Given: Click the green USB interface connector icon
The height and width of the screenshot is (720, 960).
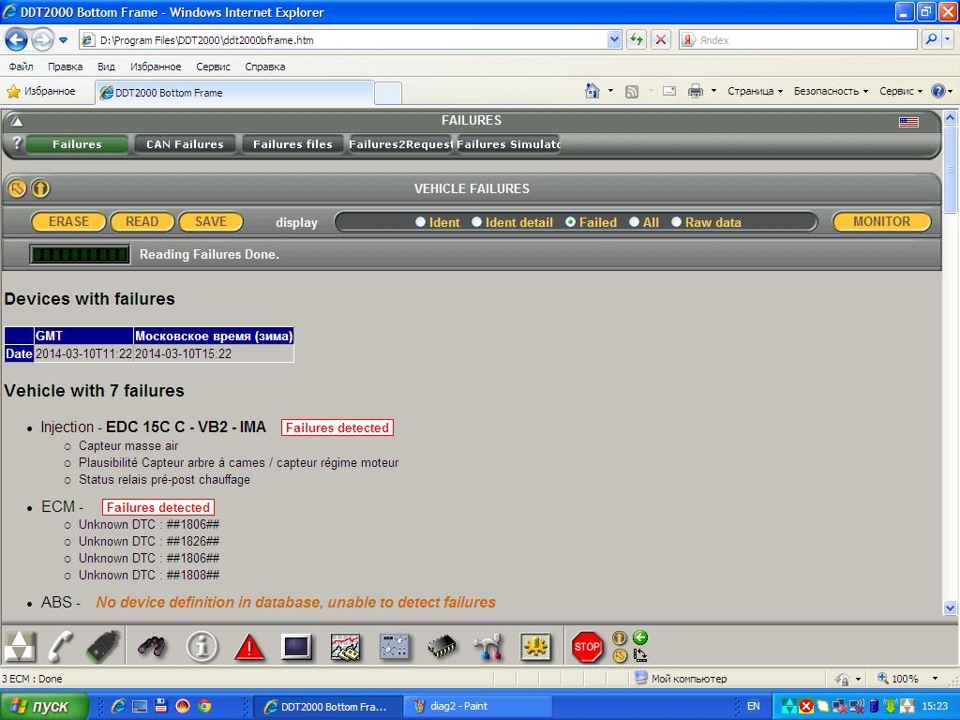Looking at the screenshot, I should (102, 647).
